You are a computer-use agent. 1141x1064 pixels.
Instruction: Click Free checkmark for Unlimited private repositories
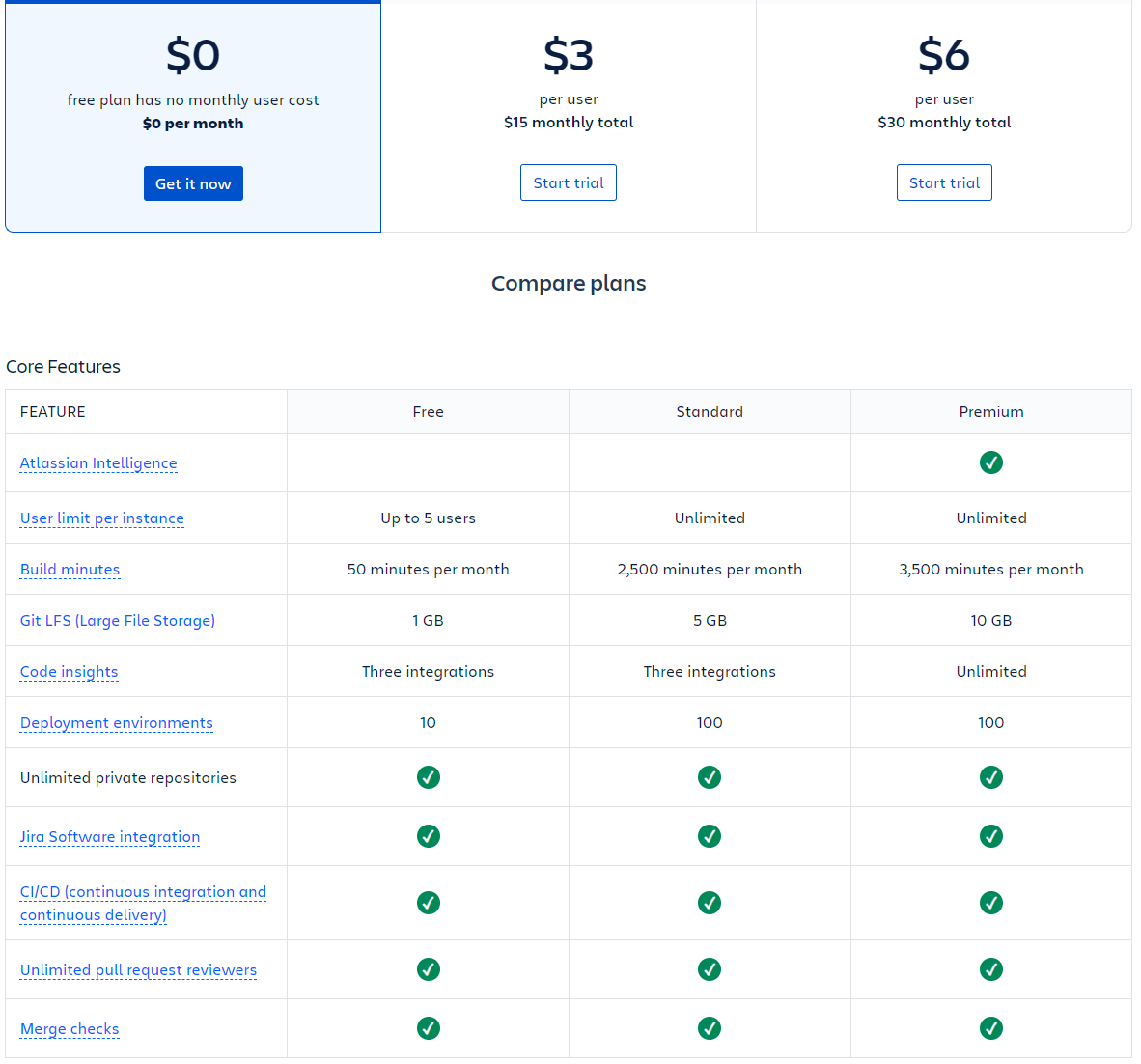[x=428, y=777]
